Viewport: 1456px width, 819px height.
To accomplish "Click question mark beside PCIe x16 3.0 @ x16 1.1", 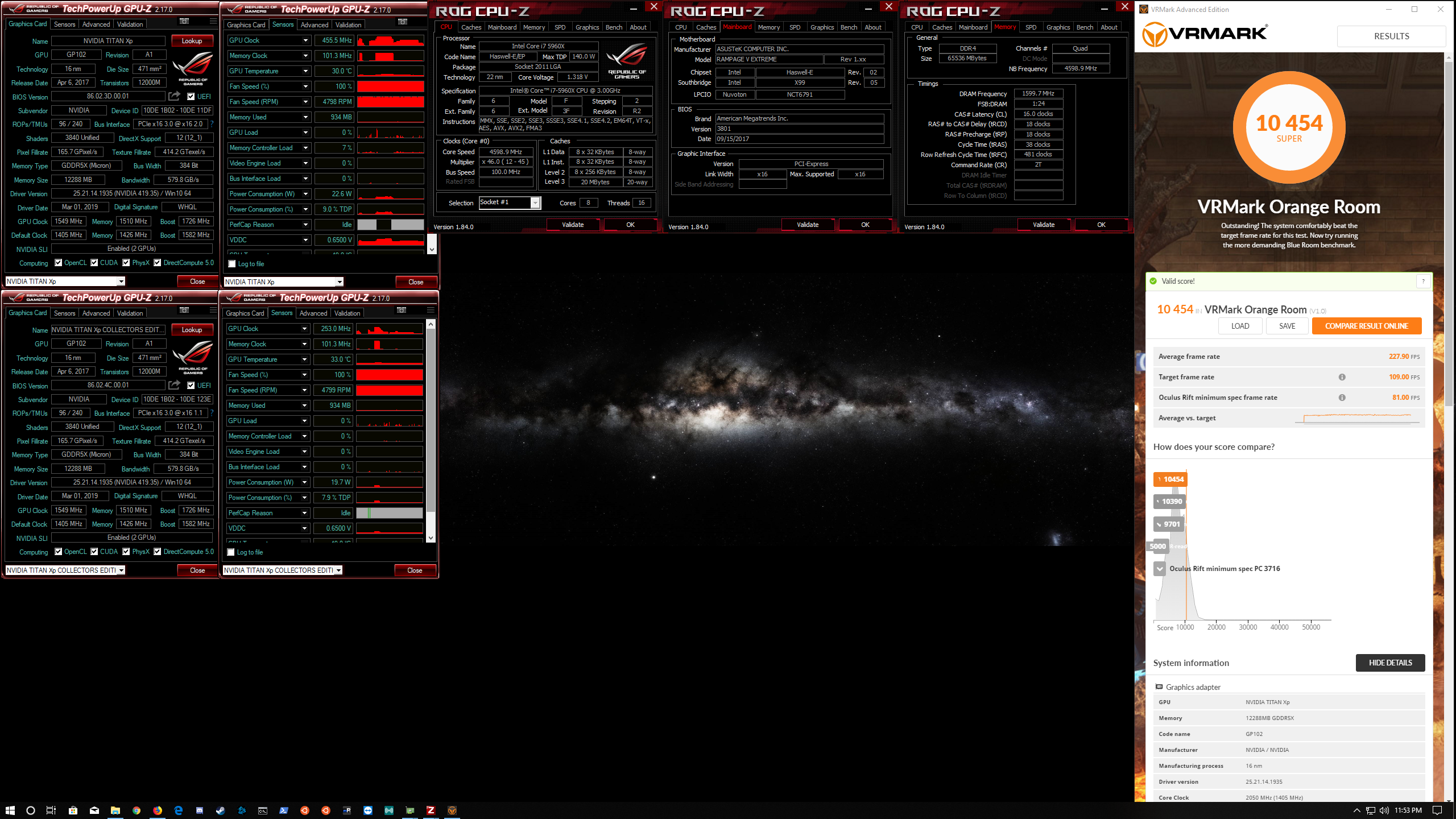I will pos(212,413).
